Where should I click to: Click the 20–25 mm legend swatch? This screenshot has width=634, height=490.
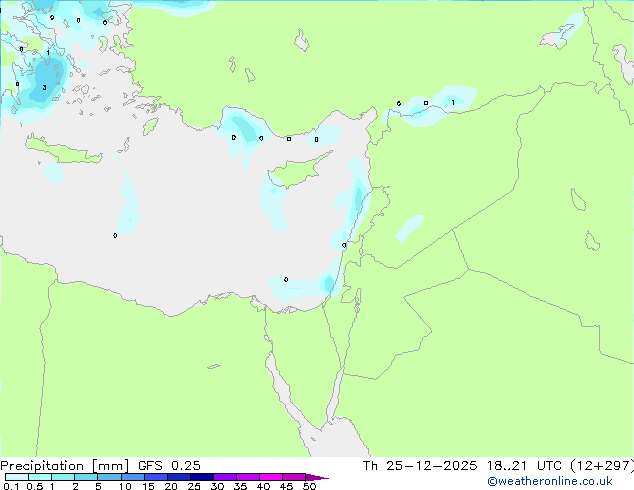pyautogui.click(x=178, y=477)
